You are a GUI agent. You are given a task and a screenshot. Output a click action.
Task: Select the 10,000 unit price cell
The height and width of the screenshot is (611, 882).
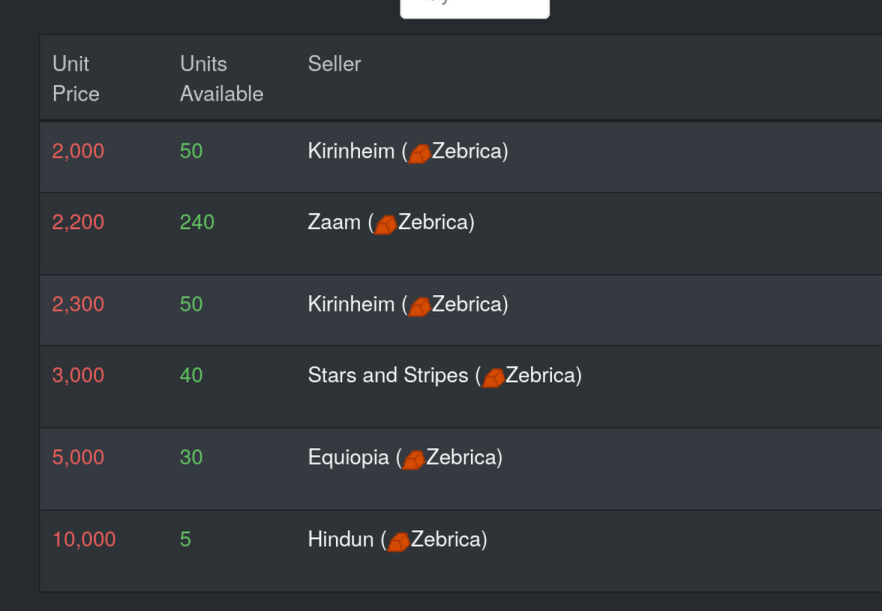point(84,540)
